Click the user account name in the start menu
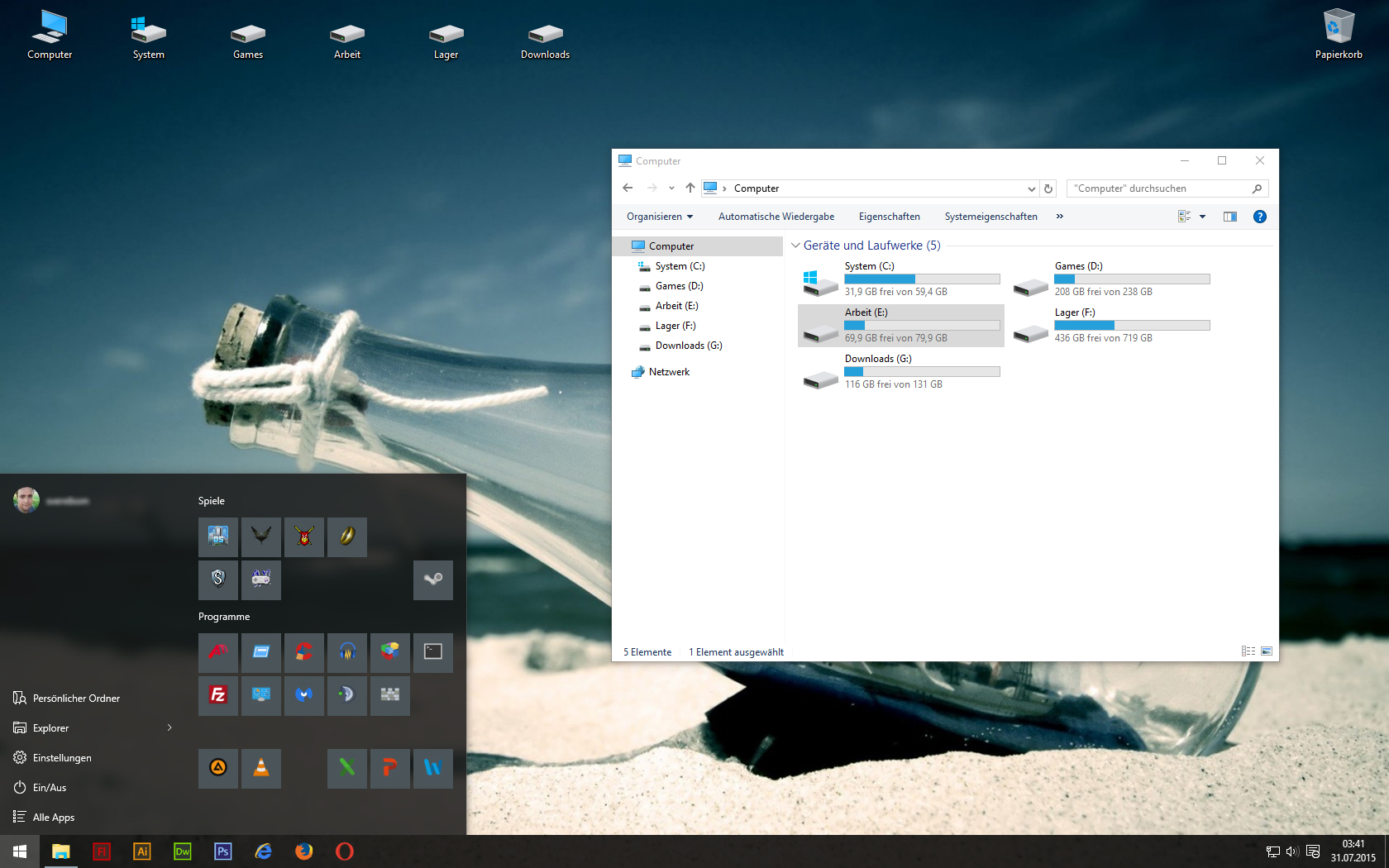The height and width of the screenshot is (868, 1389). pyautogui.click(x=68, y=501)
